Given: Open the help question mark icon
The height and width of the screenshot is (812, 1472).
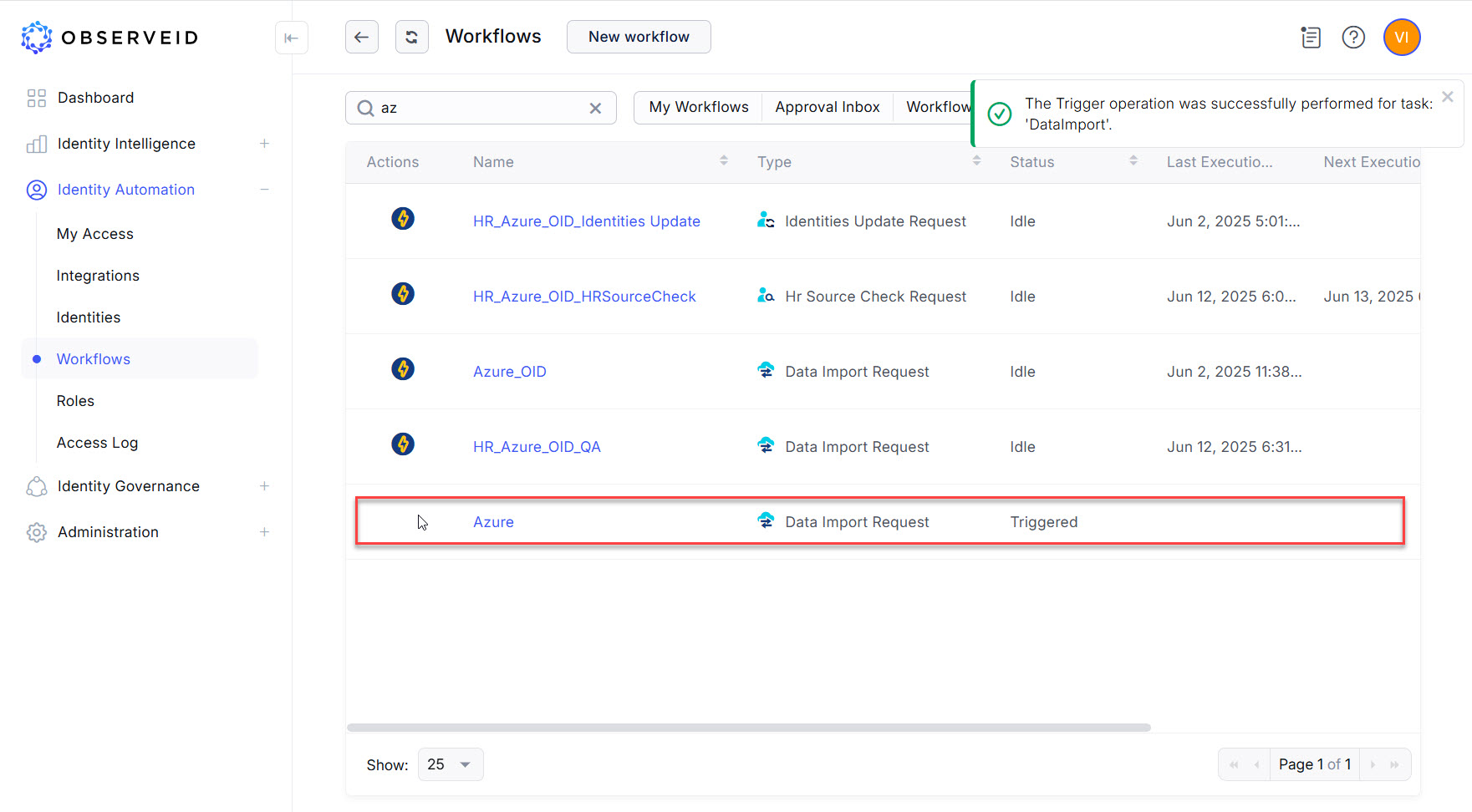Looking at the screenshot, I should (1352, 38).
